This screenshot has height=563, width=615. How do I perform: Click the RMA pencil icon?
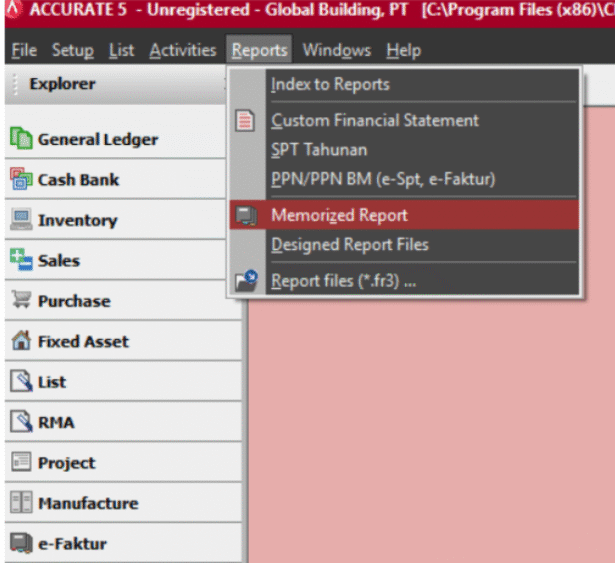[21, 421]
